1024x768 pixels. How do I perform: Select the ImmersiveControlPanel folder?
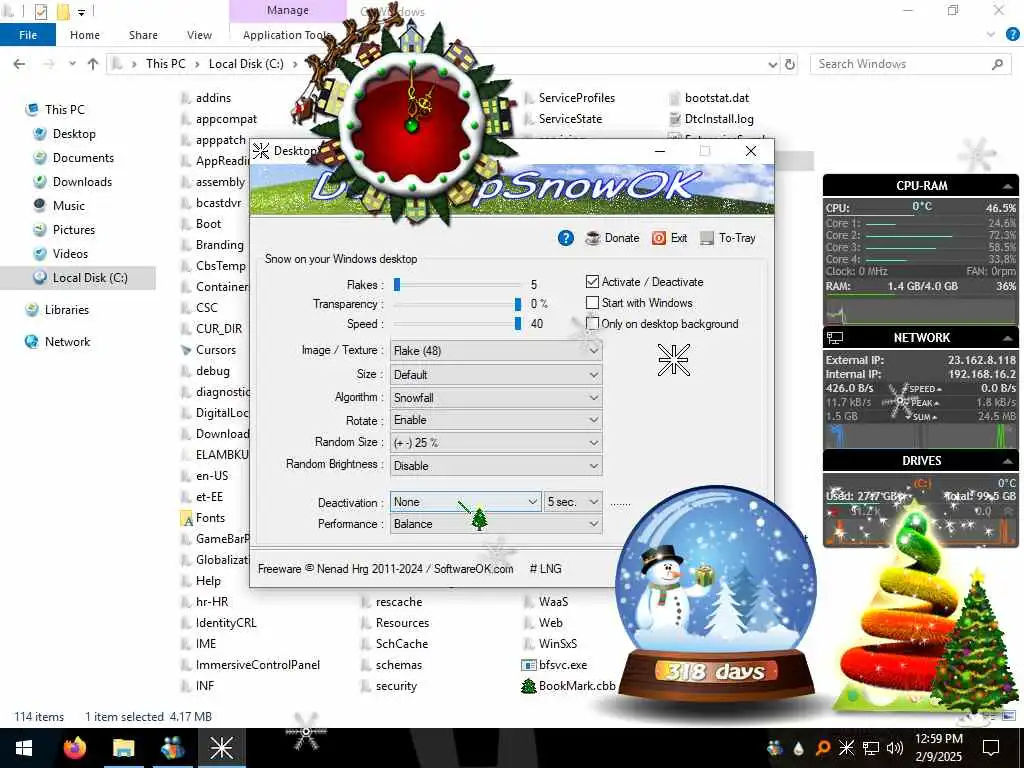coord(258,665)
